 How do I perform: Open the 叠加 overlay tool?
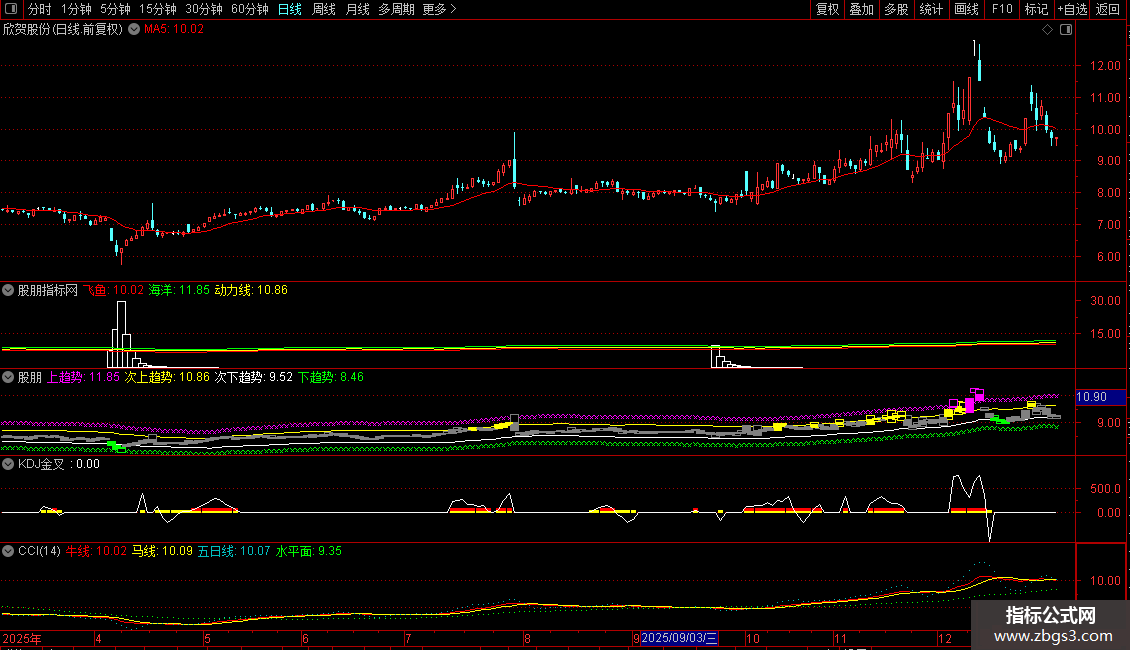[x=861, y=9]
